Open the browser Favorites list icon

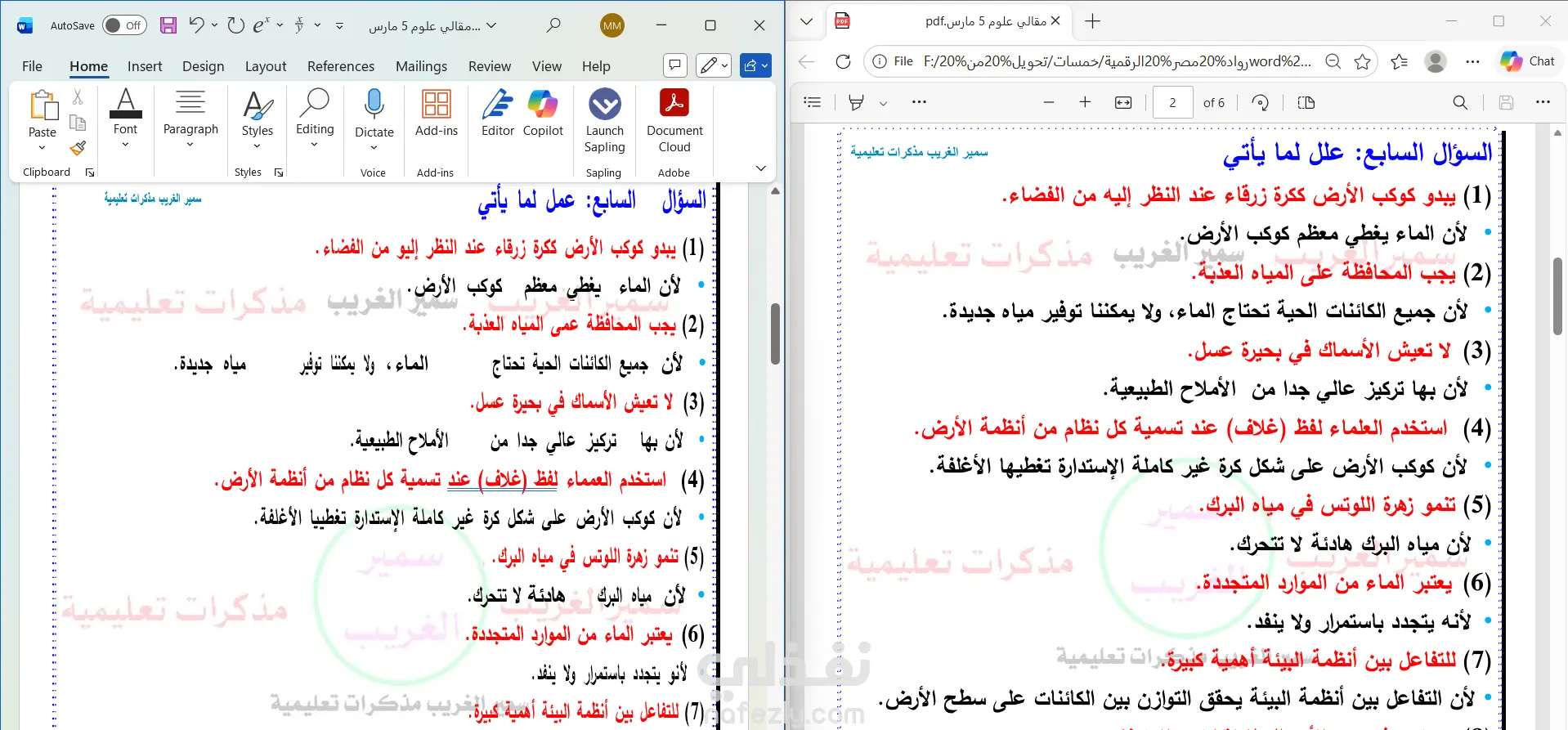[x=1399, y=61]
